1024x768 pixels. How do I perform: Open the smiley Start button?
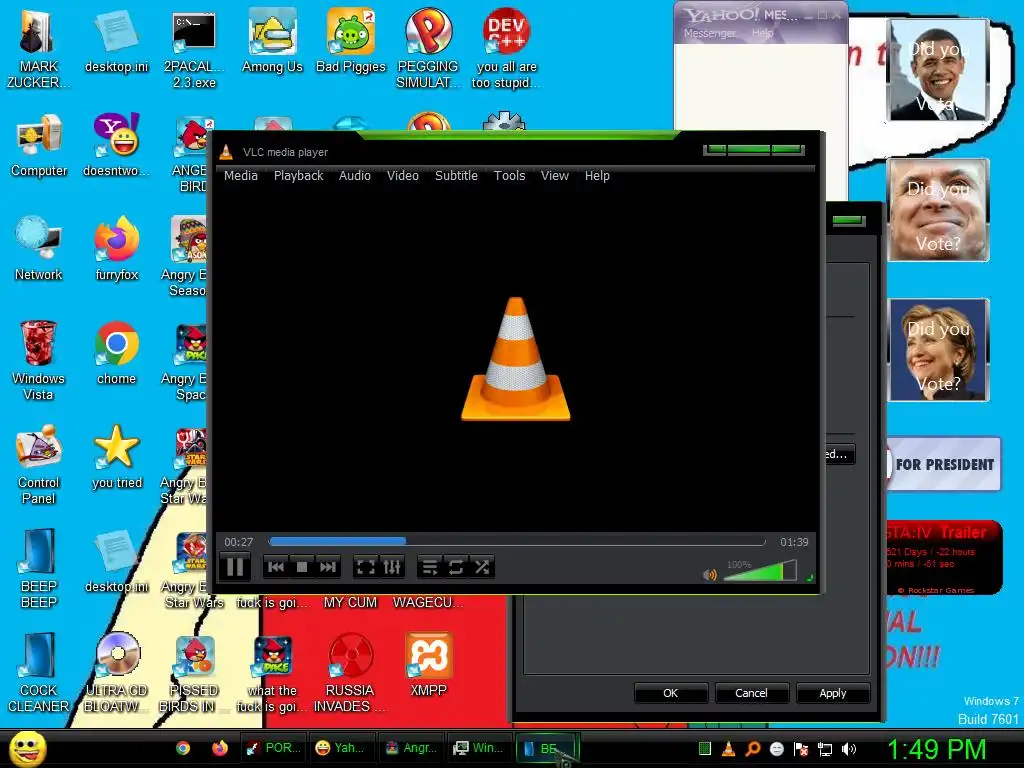coord(27,748)
